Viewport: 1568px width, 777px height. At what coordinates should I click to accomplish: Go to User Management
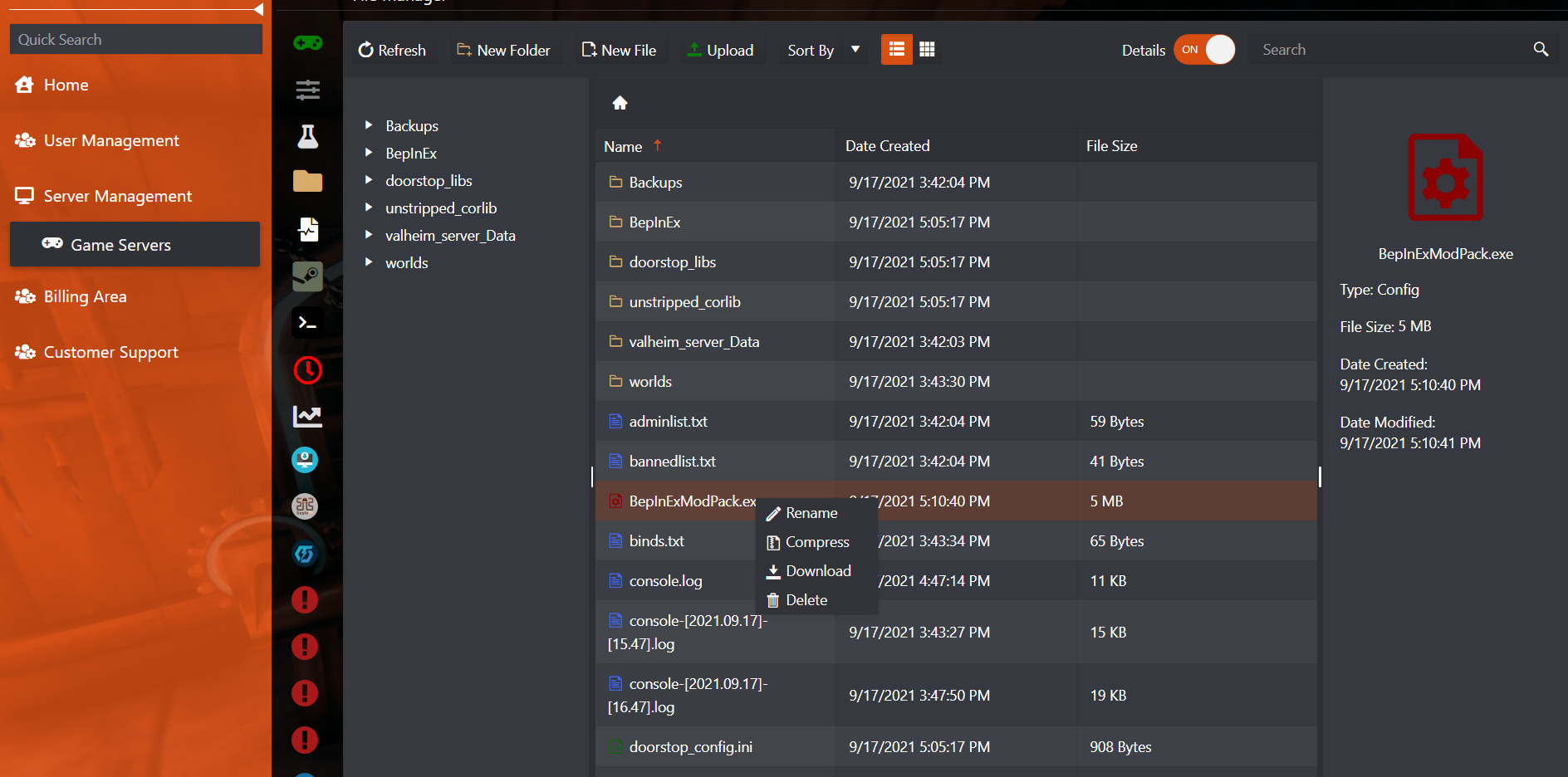click(x=97, y=140)
